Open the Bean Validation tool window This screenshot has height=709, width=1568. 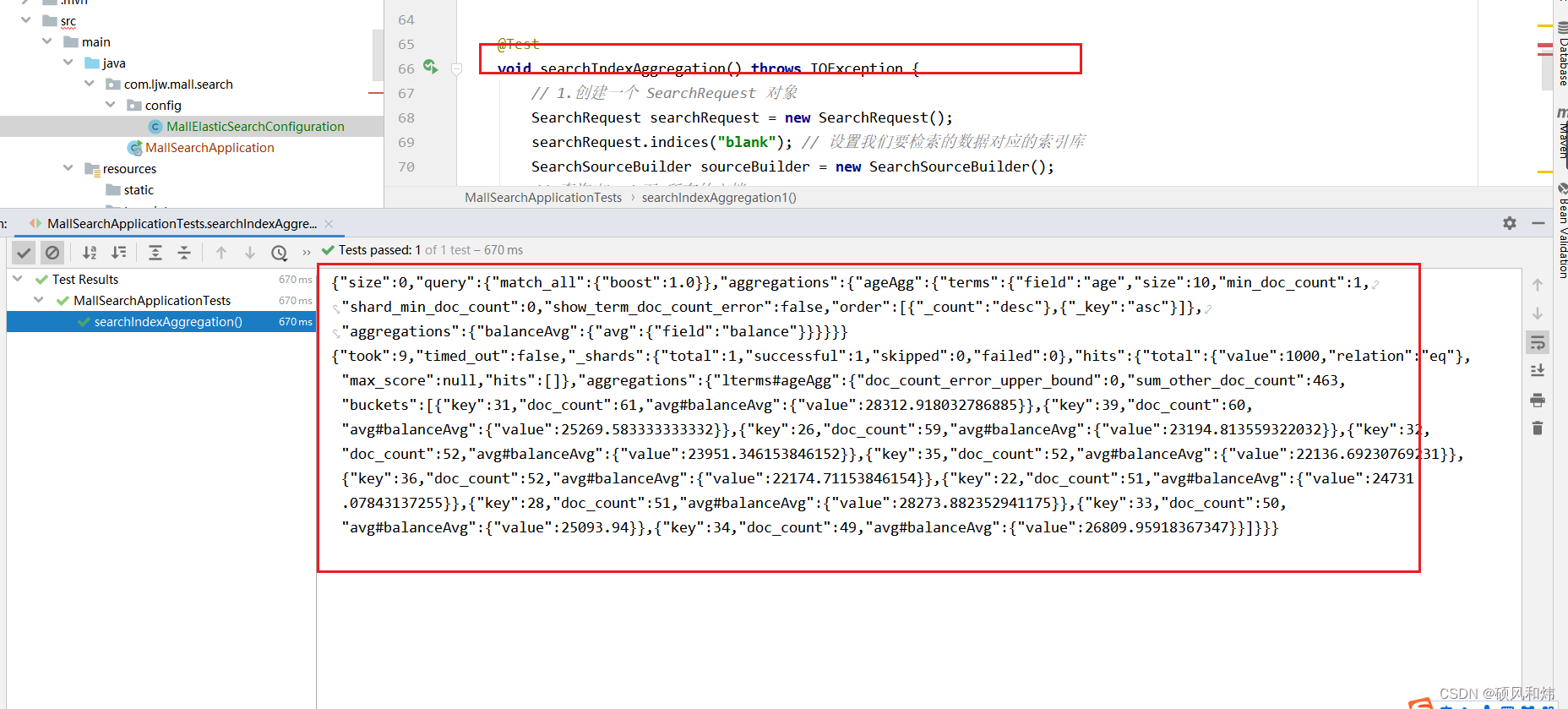(x=1561, y=230)
